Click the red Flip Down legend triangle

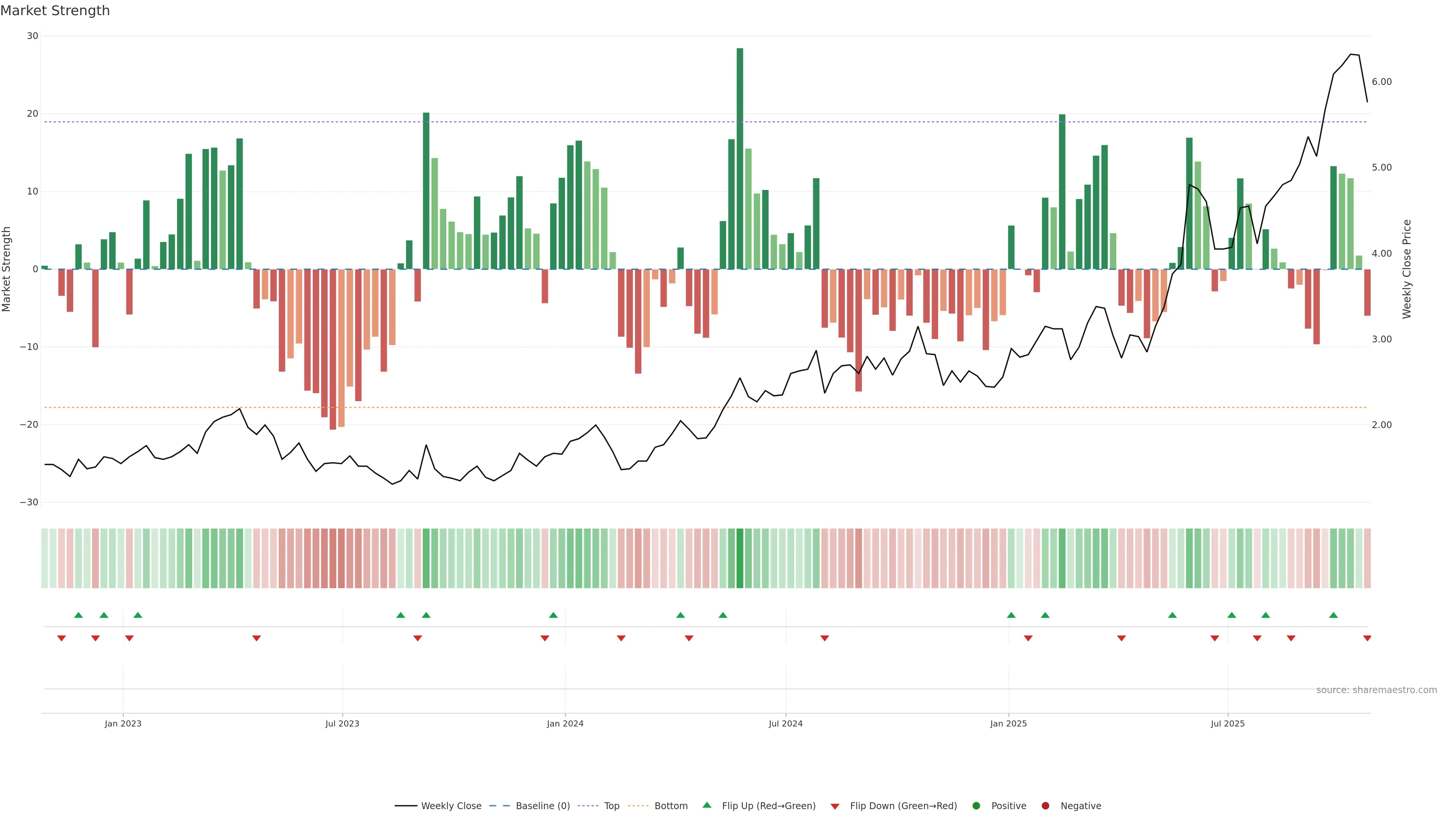click(835, 806)
